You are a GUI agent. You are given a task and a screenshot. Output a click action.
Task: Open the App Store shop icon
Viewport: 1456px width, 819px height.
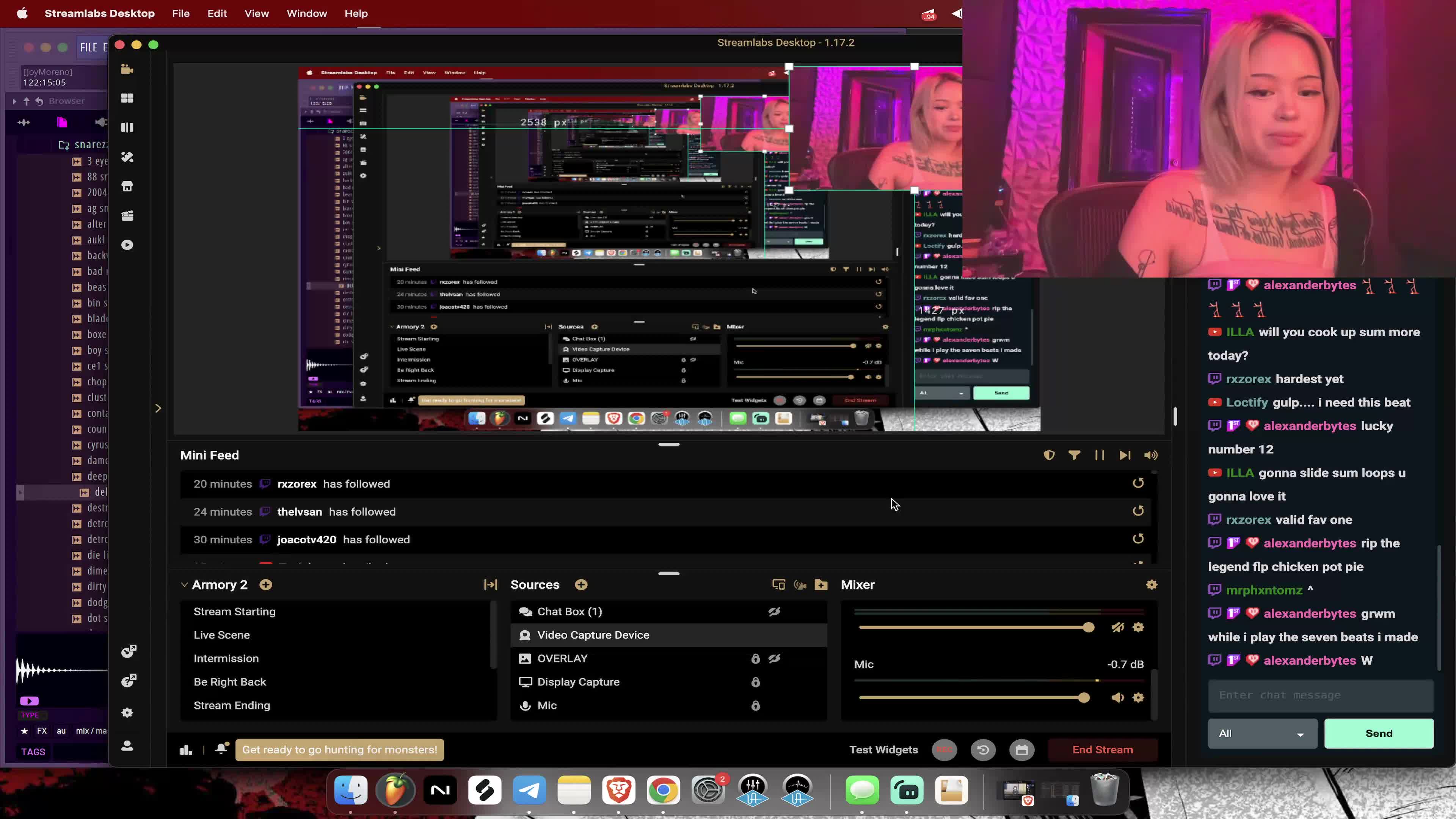click(127, 187)
